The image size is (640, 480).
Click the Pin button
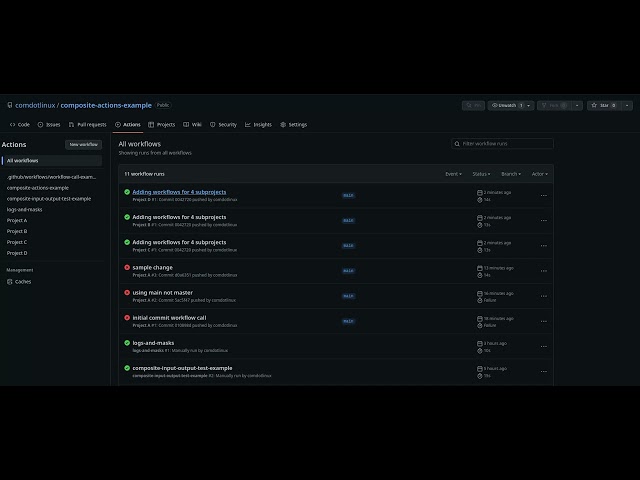pyautogui.click(x=473, y=105)
